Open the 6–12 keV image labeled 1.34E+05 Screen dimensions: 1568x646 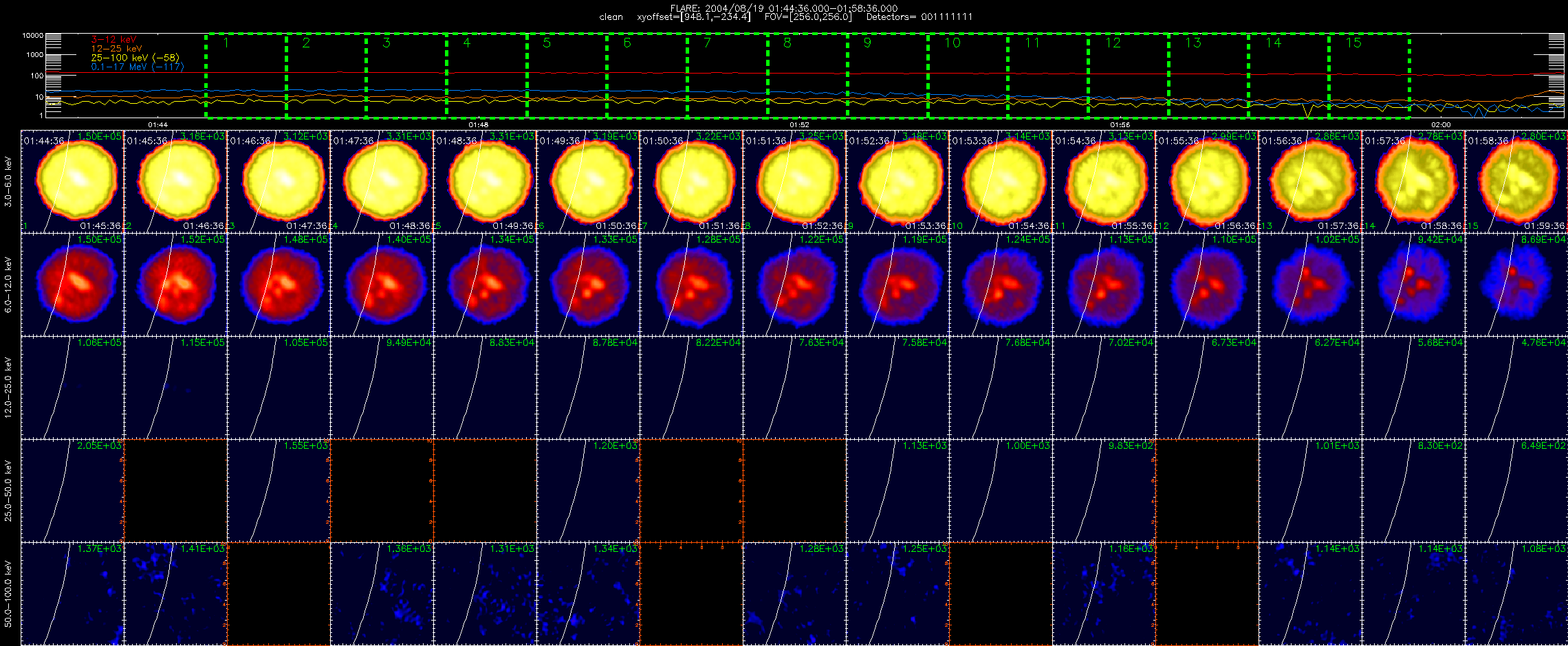[x=485, y=285]
